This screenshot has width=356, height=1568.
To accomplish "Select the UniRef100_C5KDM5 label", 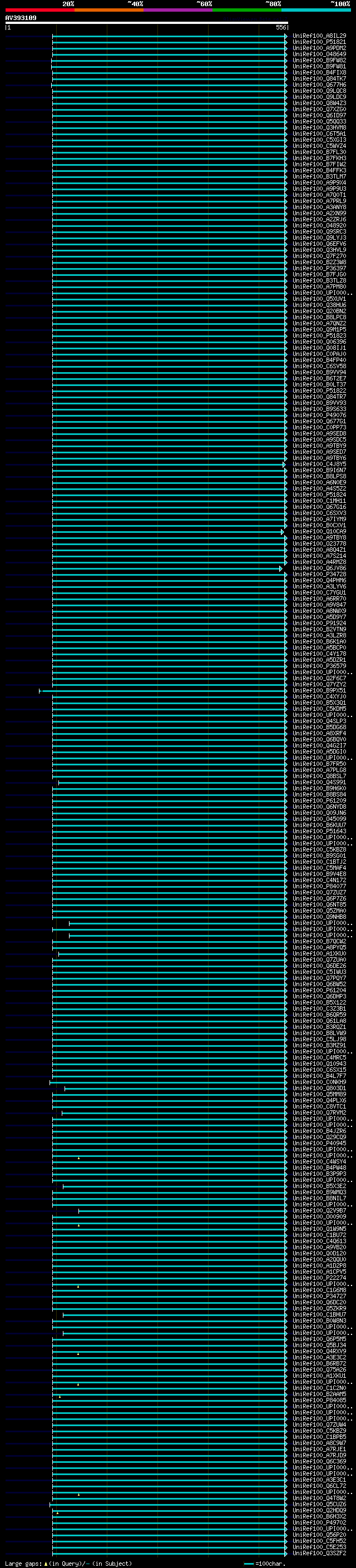I will pos(319,709).
